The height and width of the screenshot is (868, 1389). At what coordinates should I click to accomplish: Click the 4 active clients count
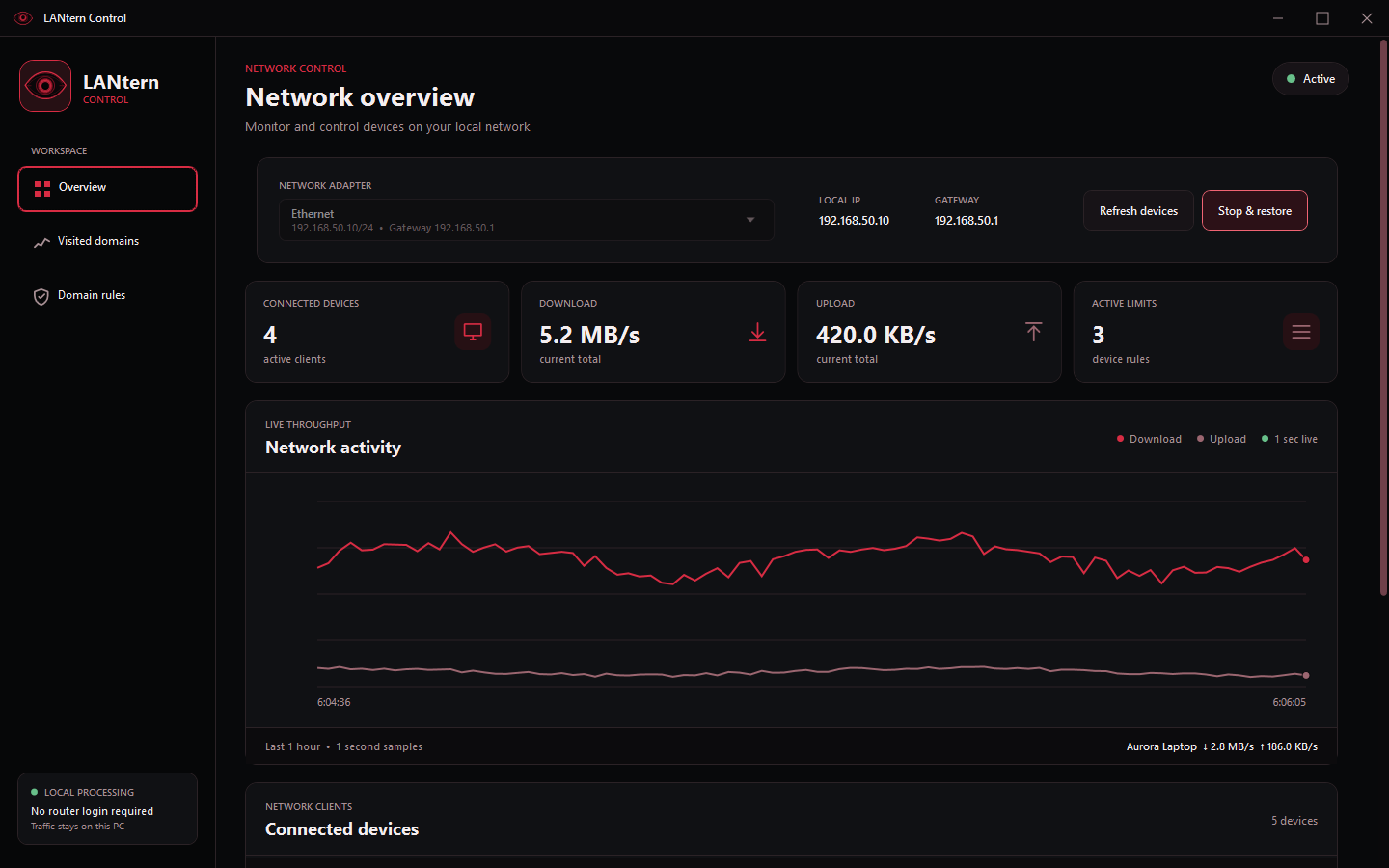[x=270, y=335]
